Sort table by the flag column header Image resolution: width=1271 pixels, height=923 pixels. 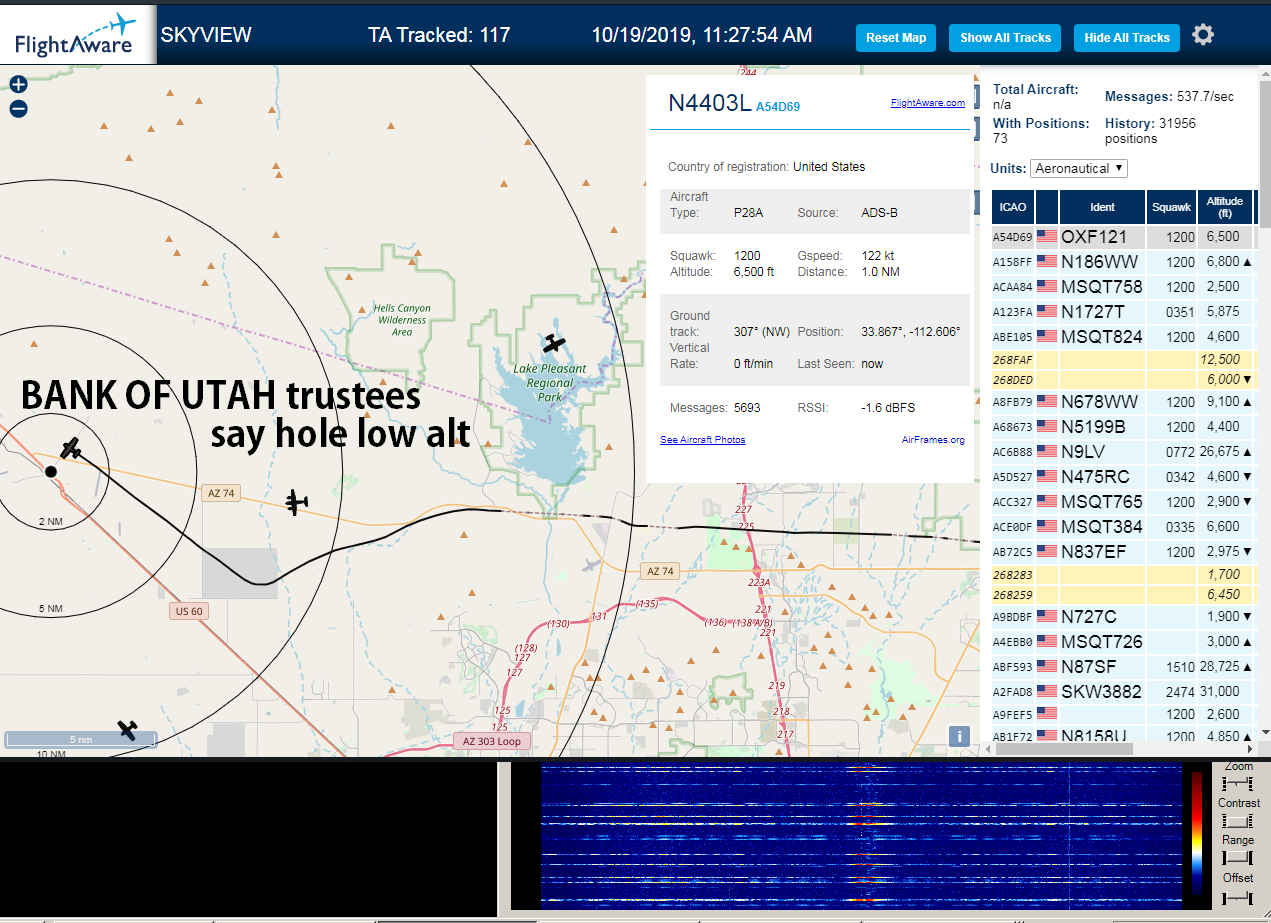(1047, 207)
